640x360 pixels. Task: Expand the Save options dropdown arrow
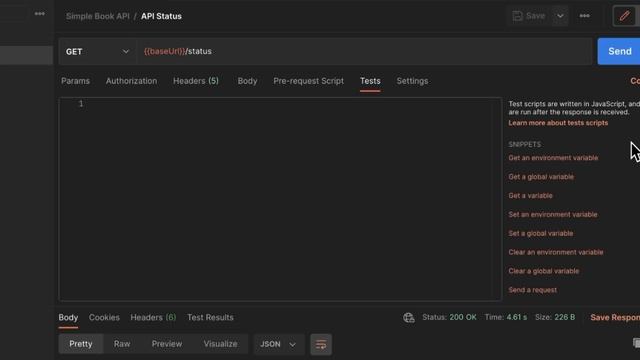(560, 16)
